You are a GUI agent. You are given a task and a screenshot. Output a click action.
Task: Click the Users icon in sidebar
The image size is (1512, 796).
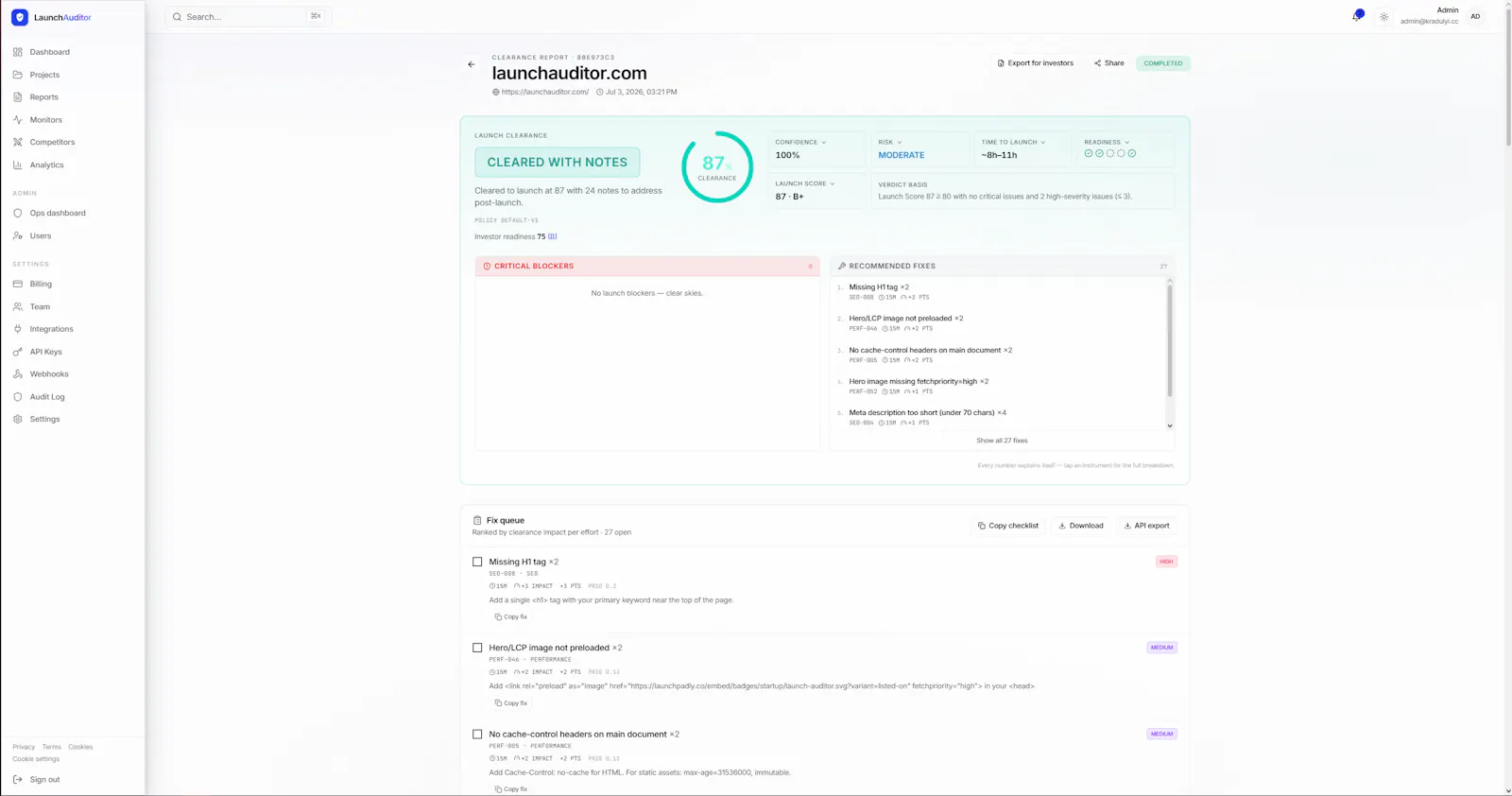point(18,235)
